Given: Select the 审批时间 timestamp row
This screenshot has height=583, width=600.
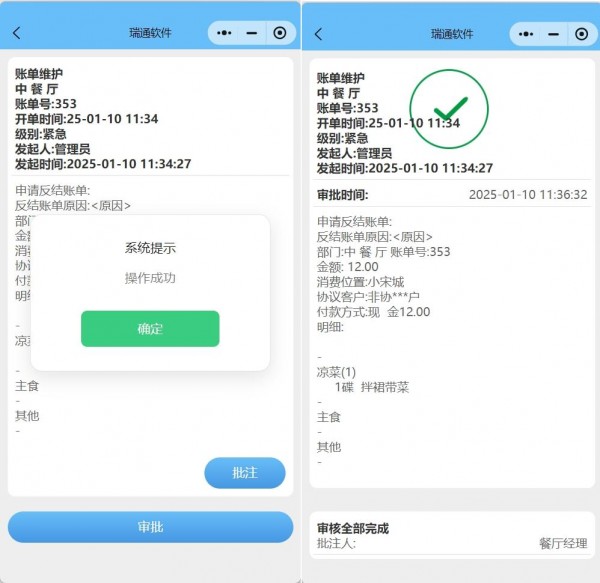Looking at the screenshot, I should 452,195.
